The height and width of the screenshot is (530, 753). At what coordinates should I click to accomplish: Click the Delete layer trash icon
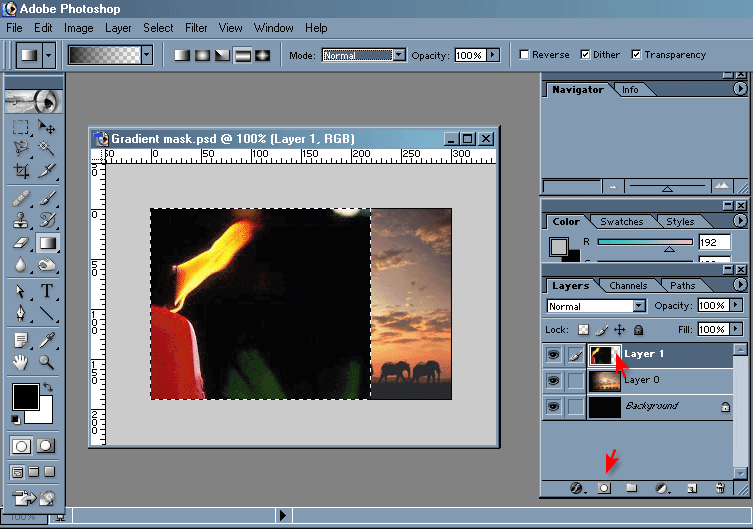[719, 488]
